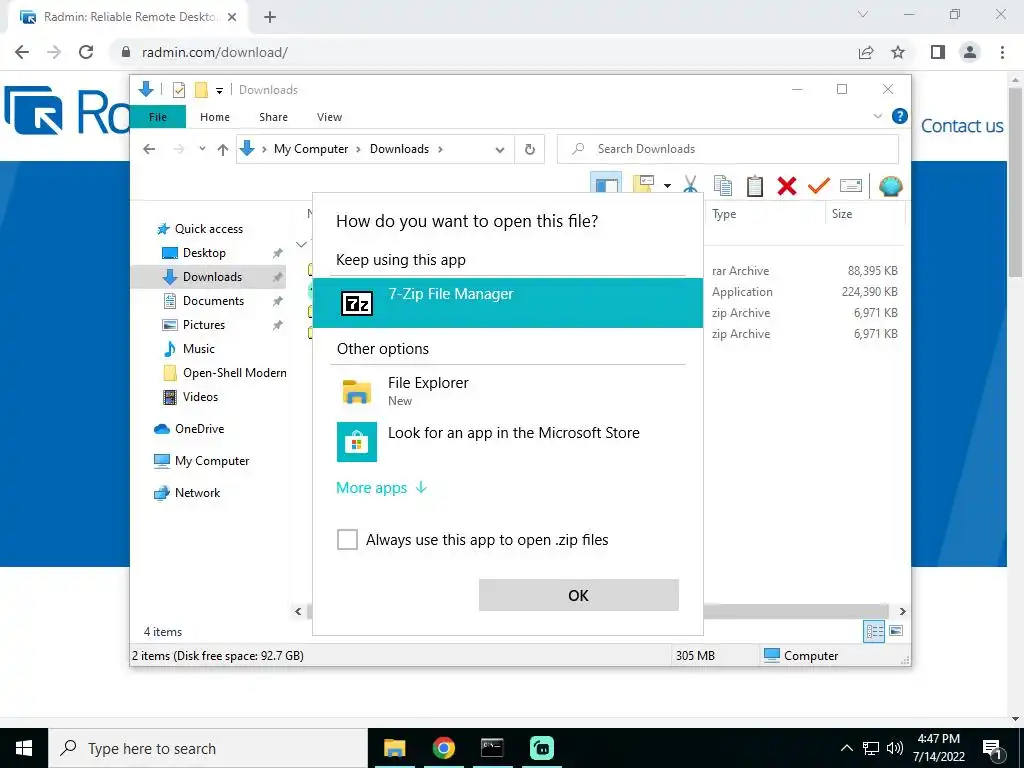
Task: Open Chrome side panel icon
Action: point(938,52)
